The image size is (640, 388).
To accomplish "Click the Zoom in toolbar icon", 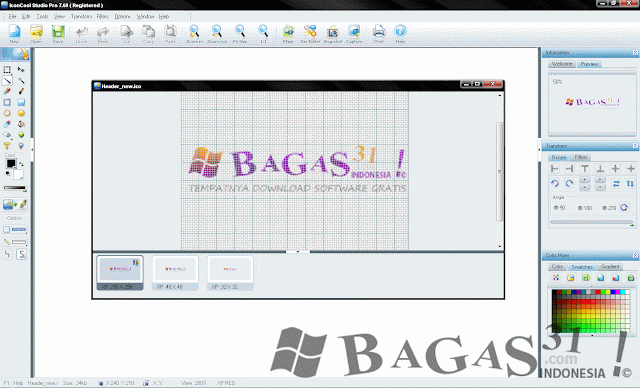I will pyautogui.click(x=194, y=34).
